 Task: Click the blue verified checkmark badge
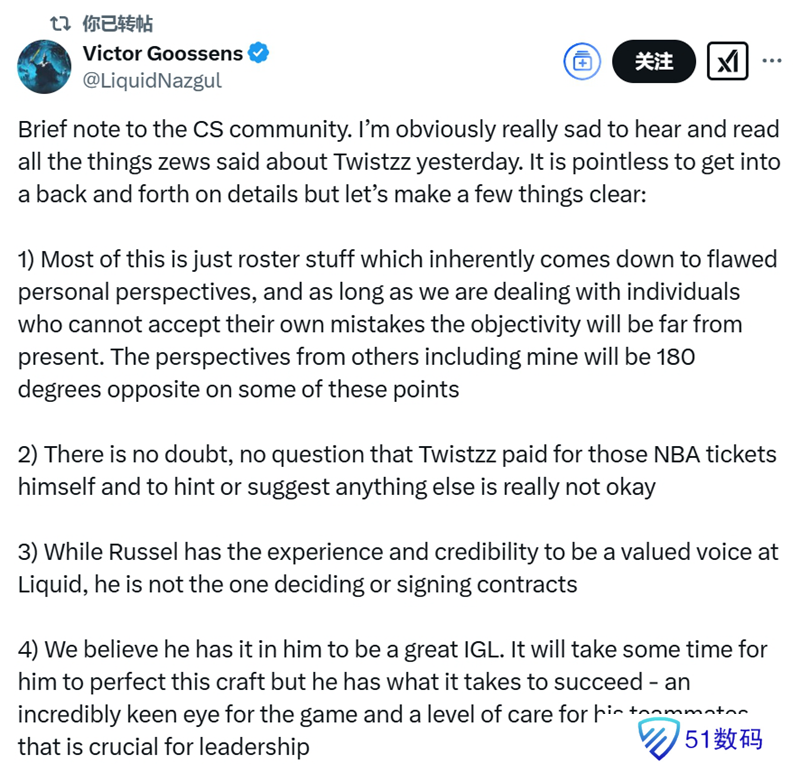coord(259,54)
